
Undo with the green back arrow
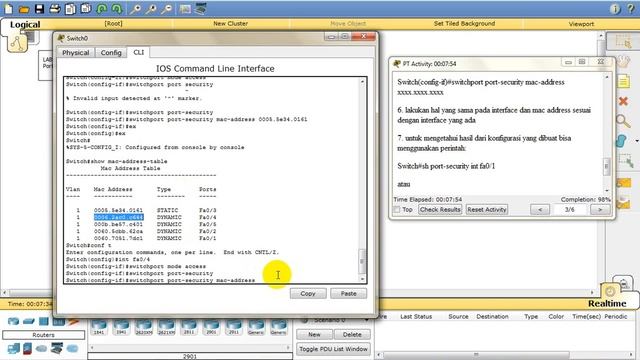(102, 9)
